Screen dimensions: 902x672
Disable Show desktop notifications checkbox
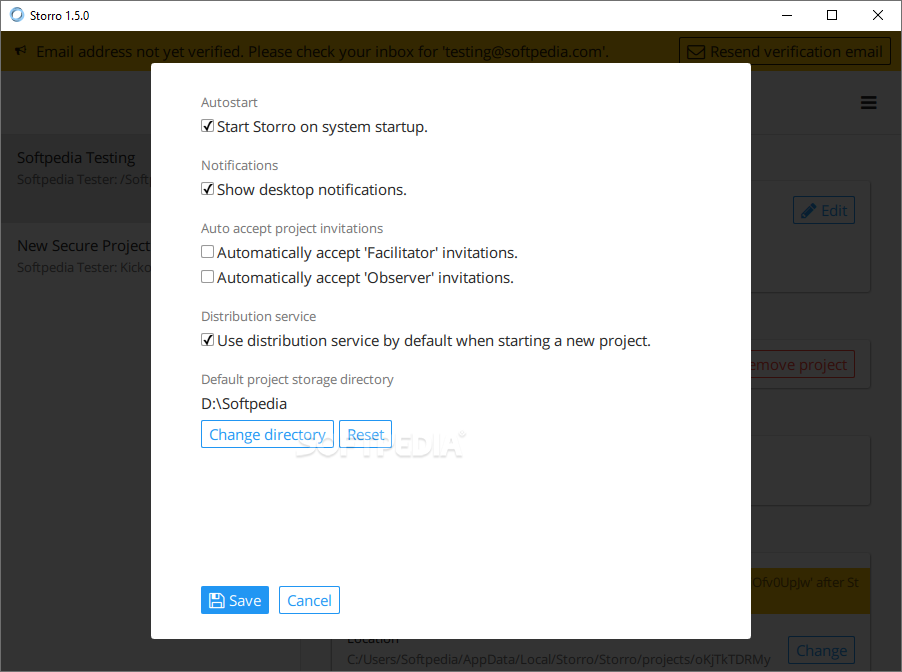pyautogui.click(x=208, y=189)
